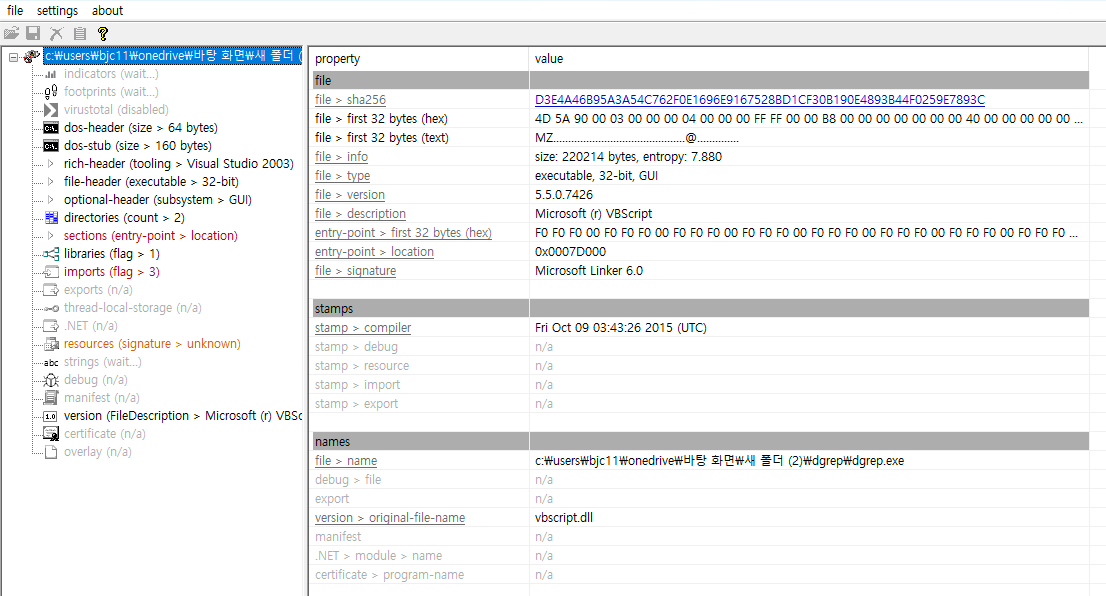
Task: Expand the file-header tree node
Action: [51, 182]
